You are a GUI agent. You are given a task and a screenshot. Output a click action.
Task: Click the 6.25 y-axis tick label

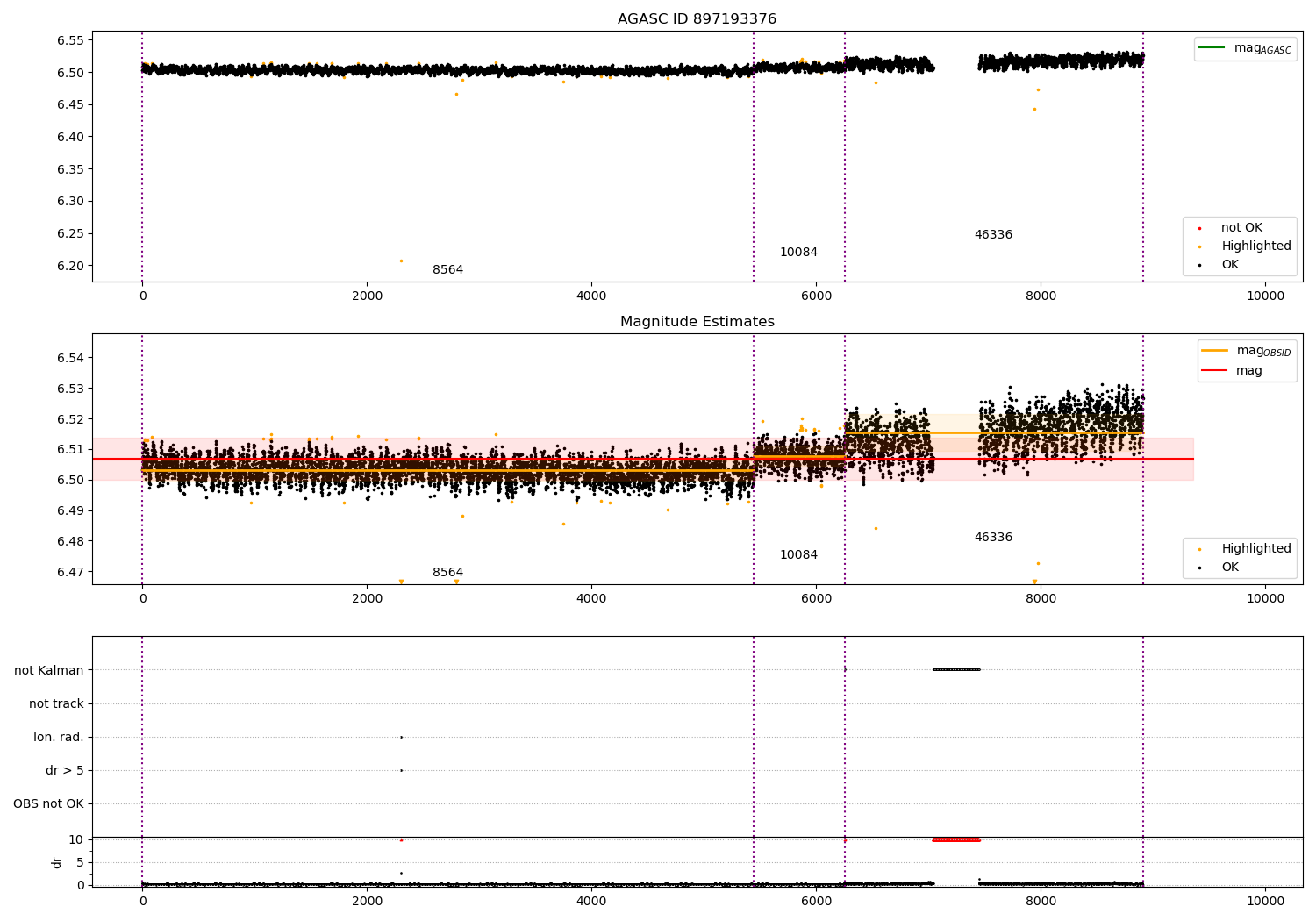(x=70, y=234)
